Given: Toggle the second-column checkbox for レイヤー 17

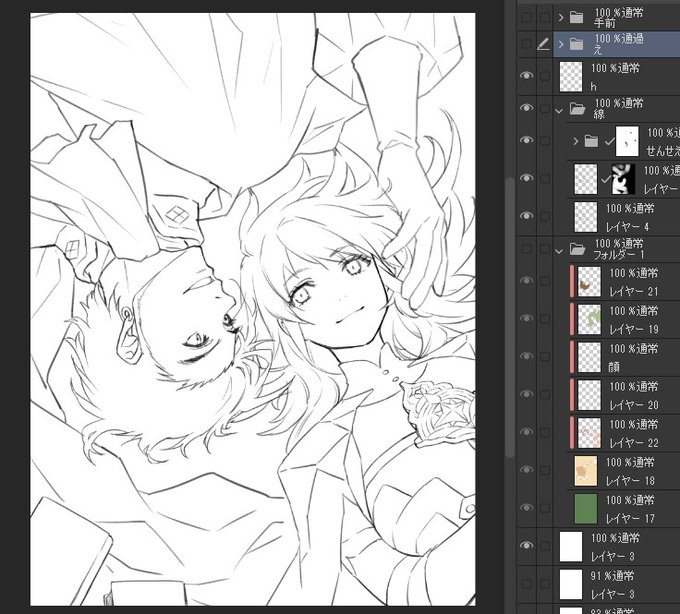Looking at the screenshot, I should [545, 508].
